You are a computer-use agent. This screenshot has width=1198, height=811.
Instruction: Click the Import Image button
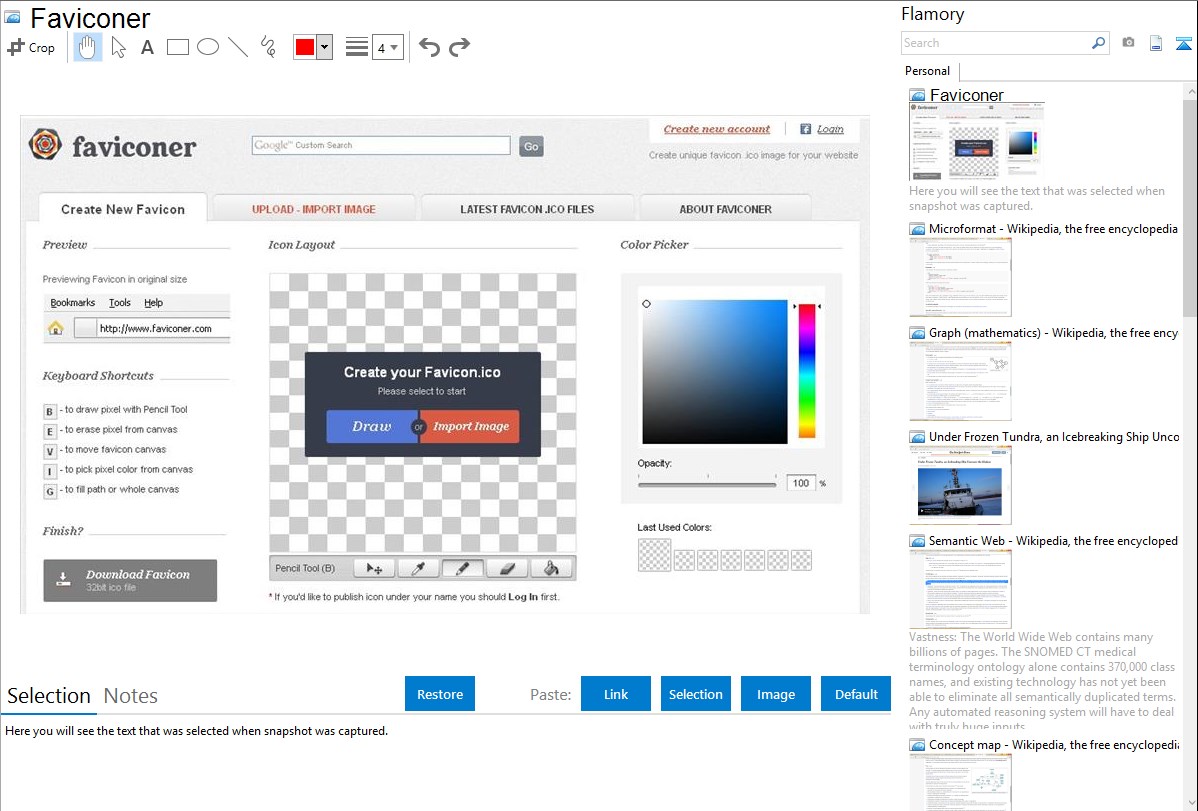click(471, 427)
